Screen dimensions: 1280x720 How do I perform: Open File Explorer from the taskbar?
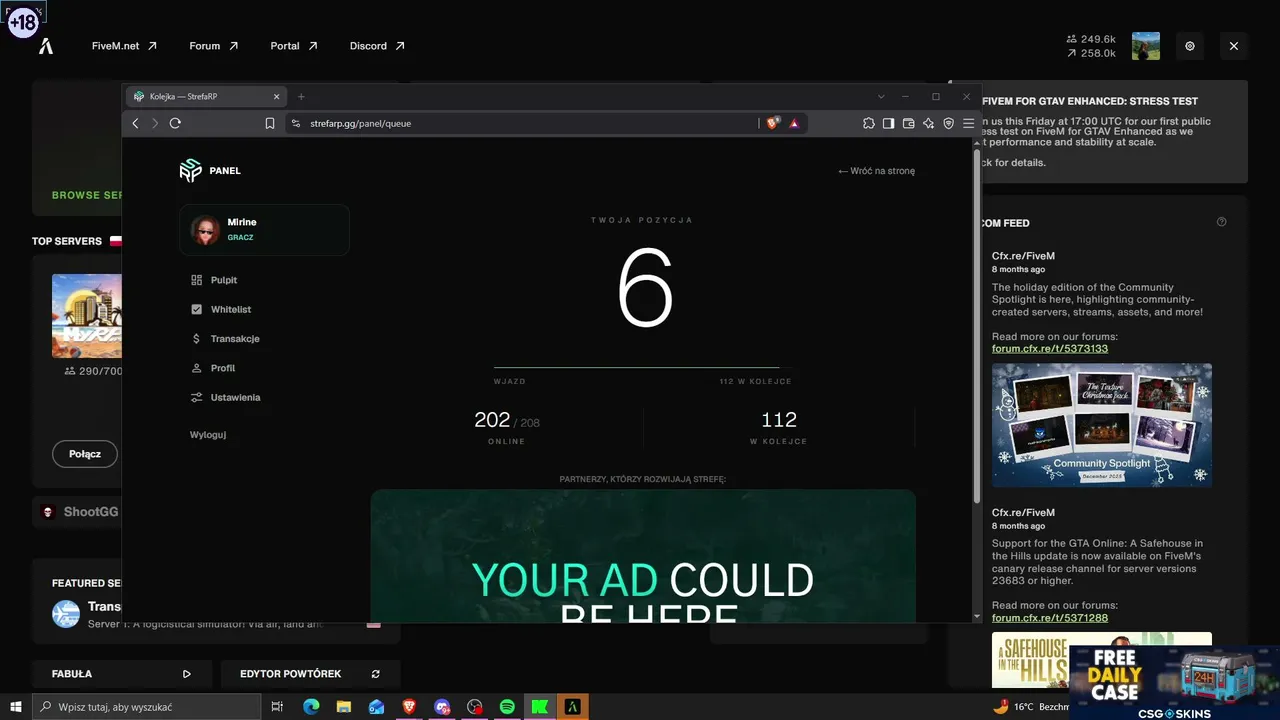344,707
